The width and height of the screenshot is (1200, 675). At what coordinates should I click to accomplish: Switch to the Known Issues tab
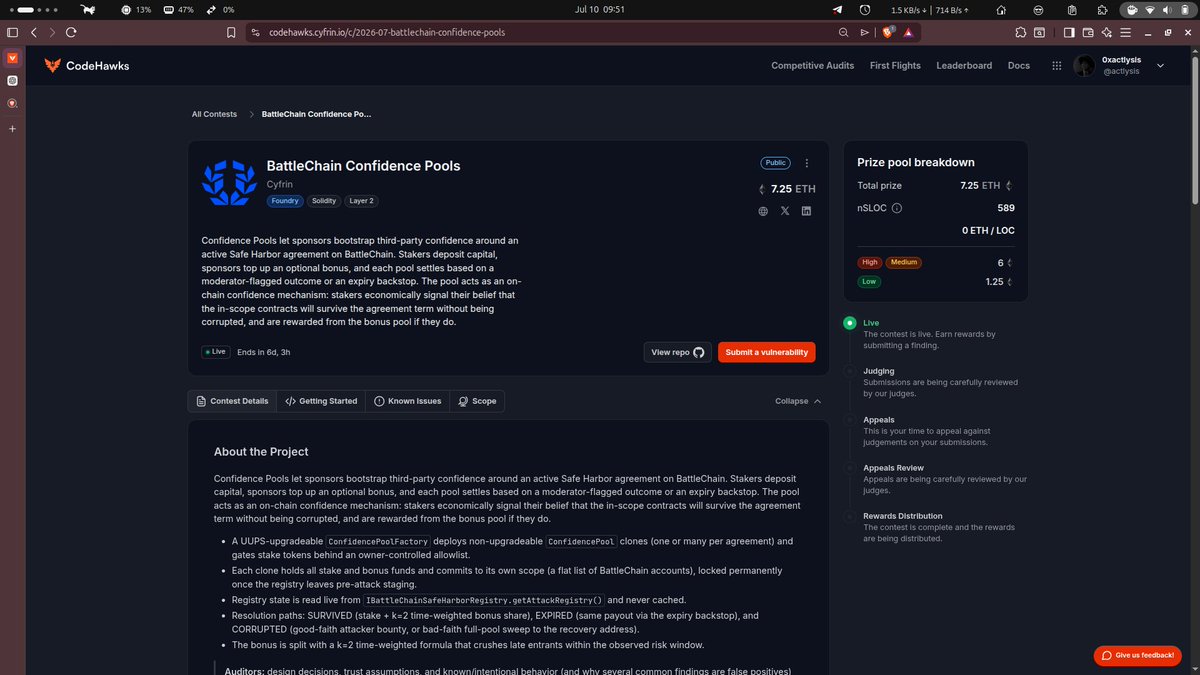pos(407,401)
